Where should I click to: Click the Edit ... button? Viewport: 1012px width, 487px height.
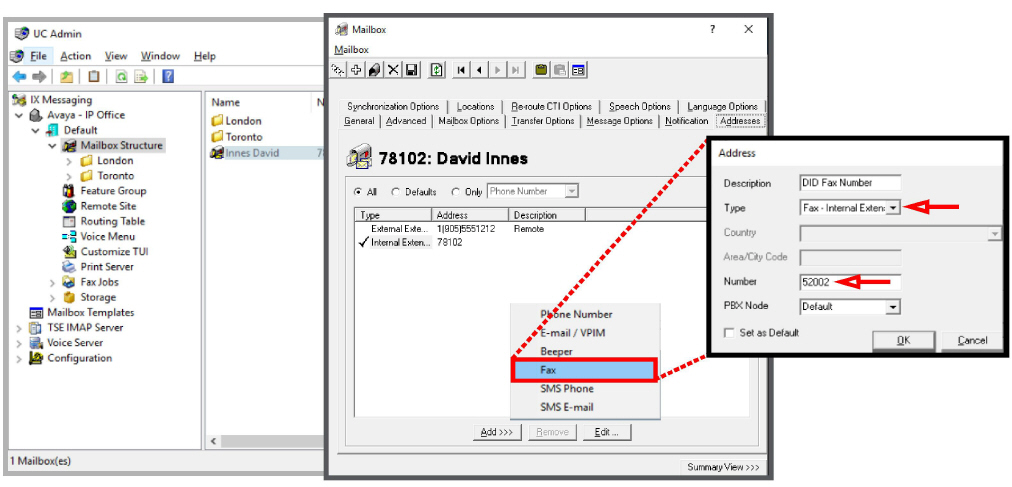coord(607,432)
